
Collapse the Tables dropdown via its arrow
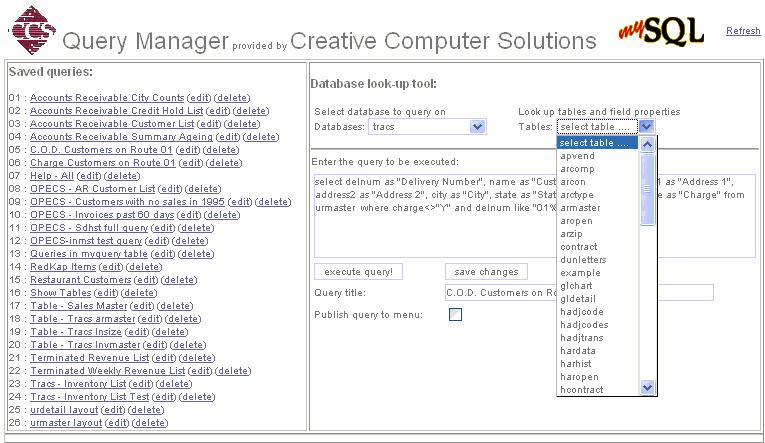[646, 127]
